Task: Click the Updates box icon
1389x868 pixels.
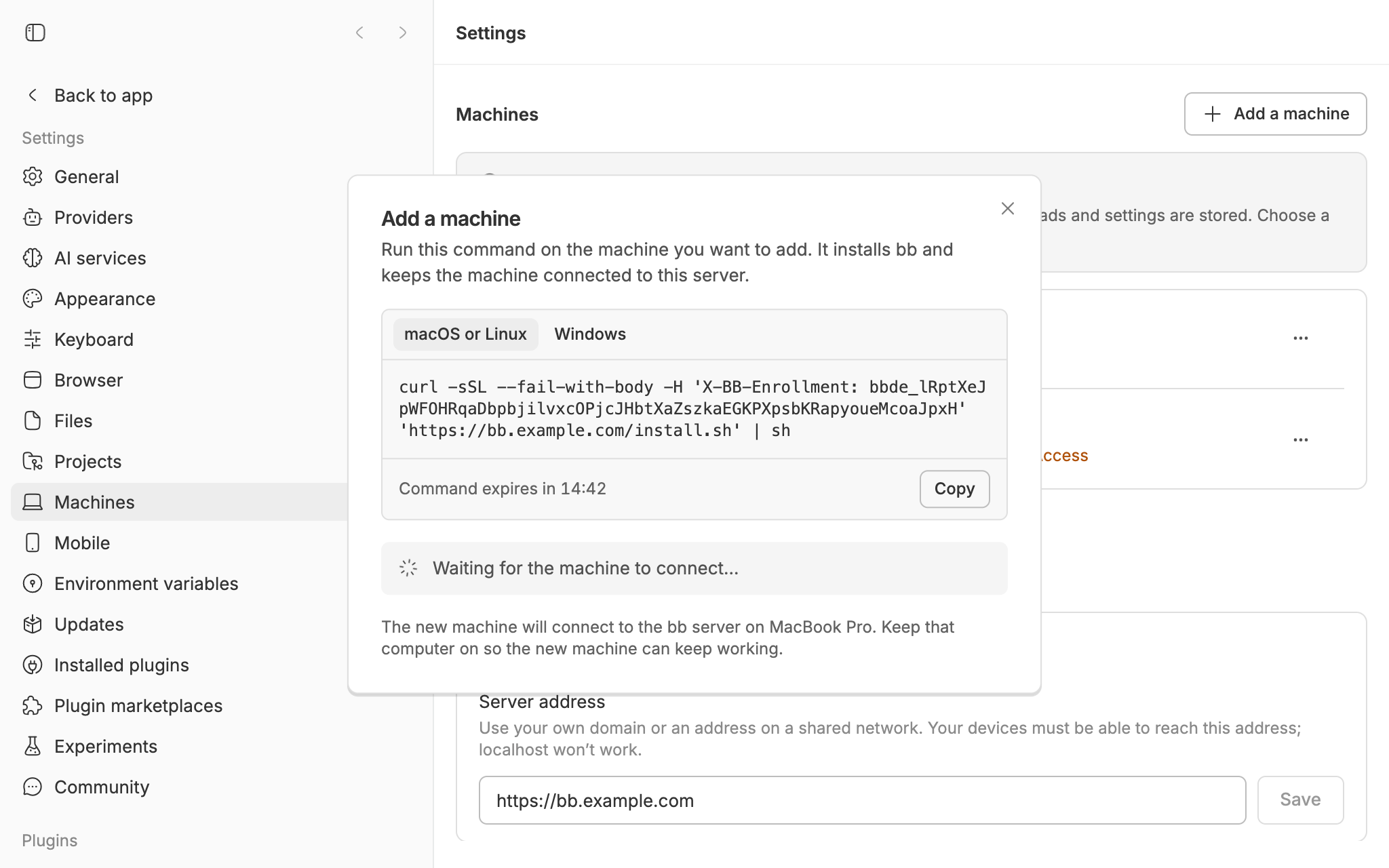Action: click(x=33, y=624)
